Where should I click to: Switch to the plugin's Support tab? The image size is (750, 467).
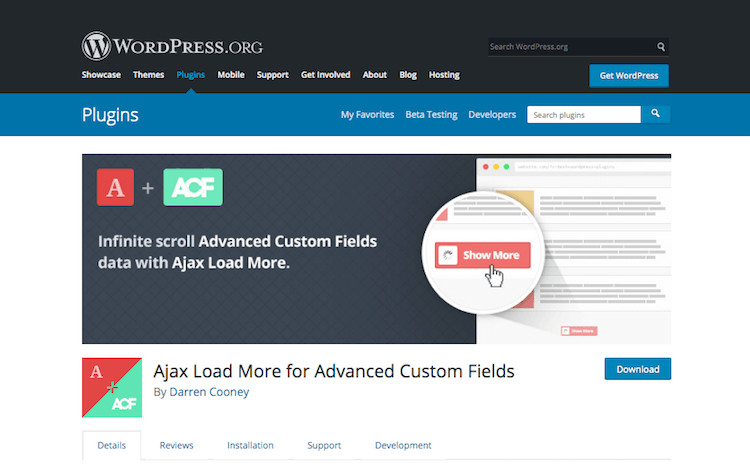click(x=324, y=445)
